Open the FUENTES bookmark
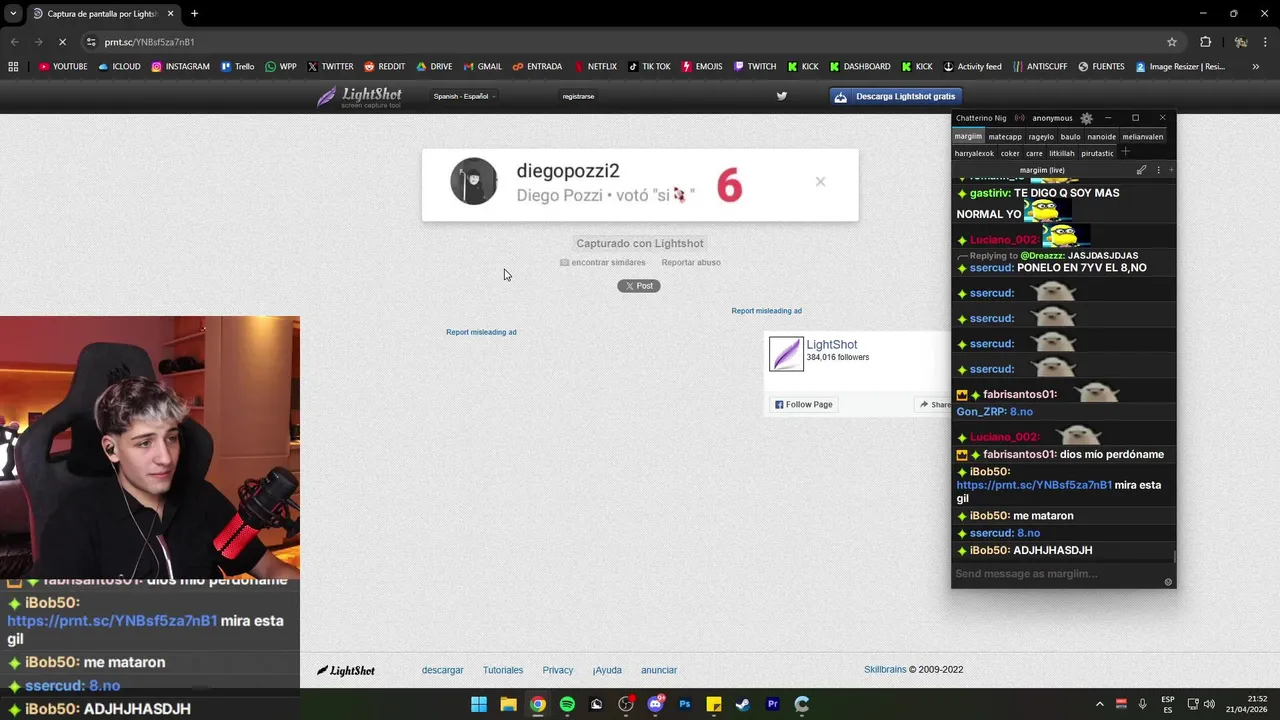This screenshot has height=720, width=1280. [x=1101, y=67]
